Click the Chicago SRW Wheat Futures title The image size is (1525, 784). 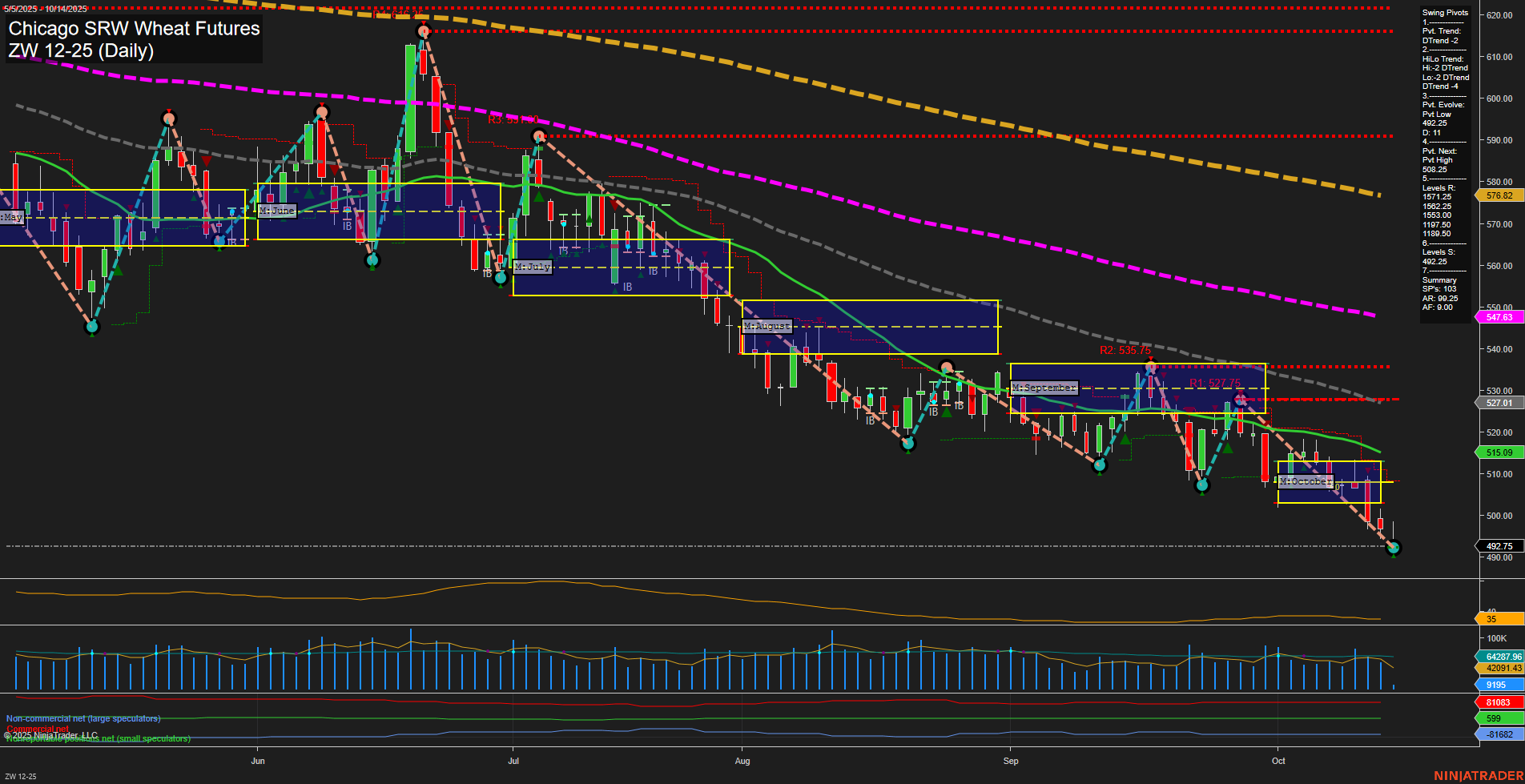133,29
